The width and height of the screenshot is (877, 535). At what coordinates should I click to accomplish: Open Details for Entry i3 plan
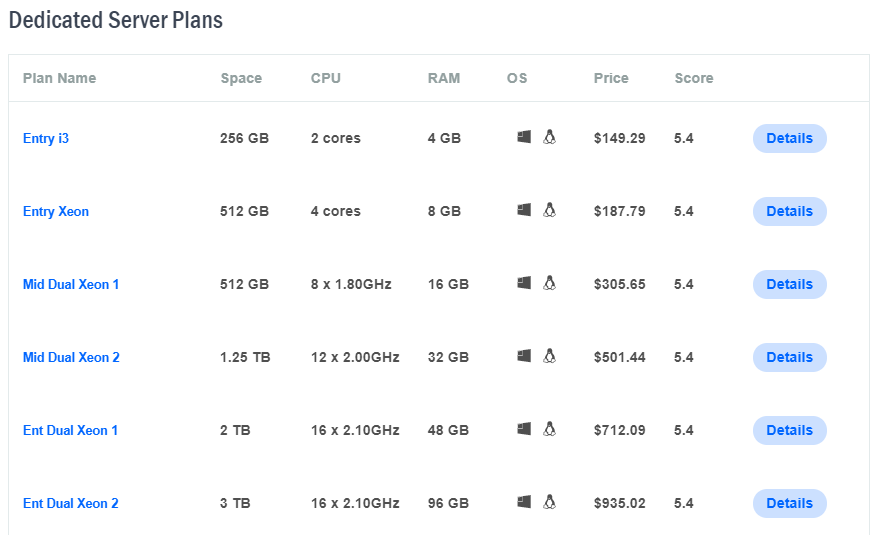coord(789,138)
